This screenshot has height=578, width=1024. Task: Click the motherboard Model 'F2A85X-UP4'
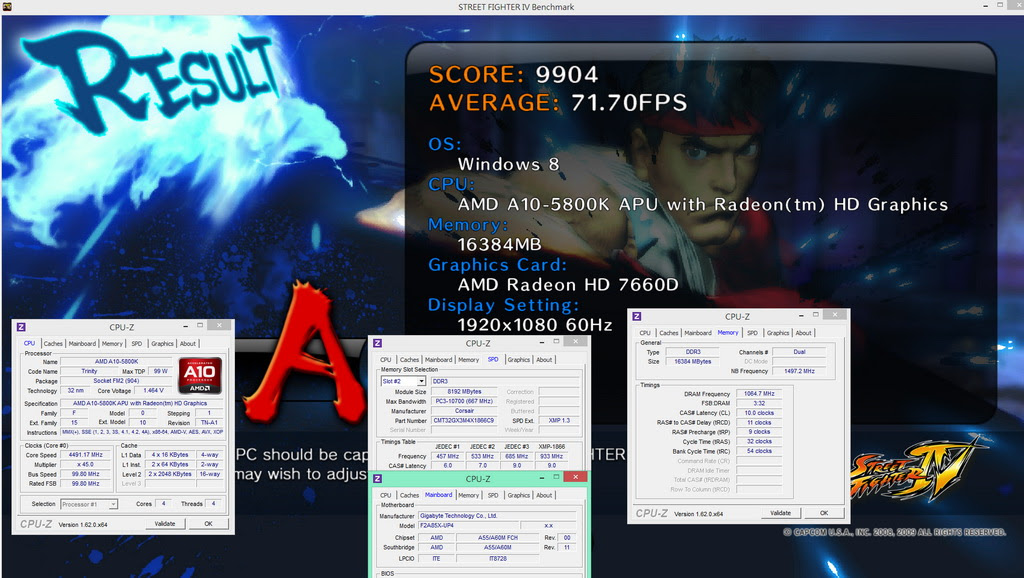(x=469, y=526)
